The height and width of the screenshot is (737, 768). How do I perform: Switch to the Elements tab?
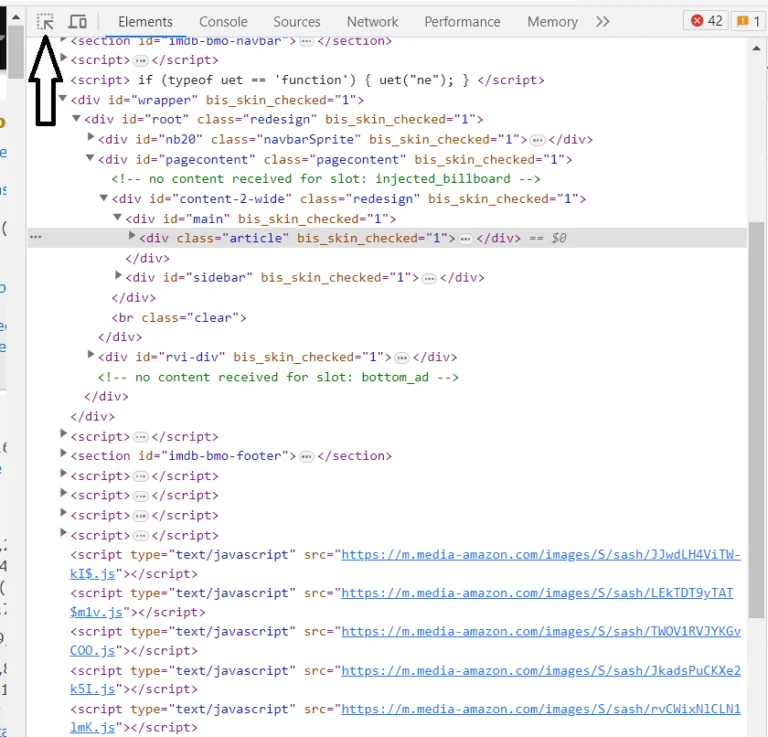point(145,22)
